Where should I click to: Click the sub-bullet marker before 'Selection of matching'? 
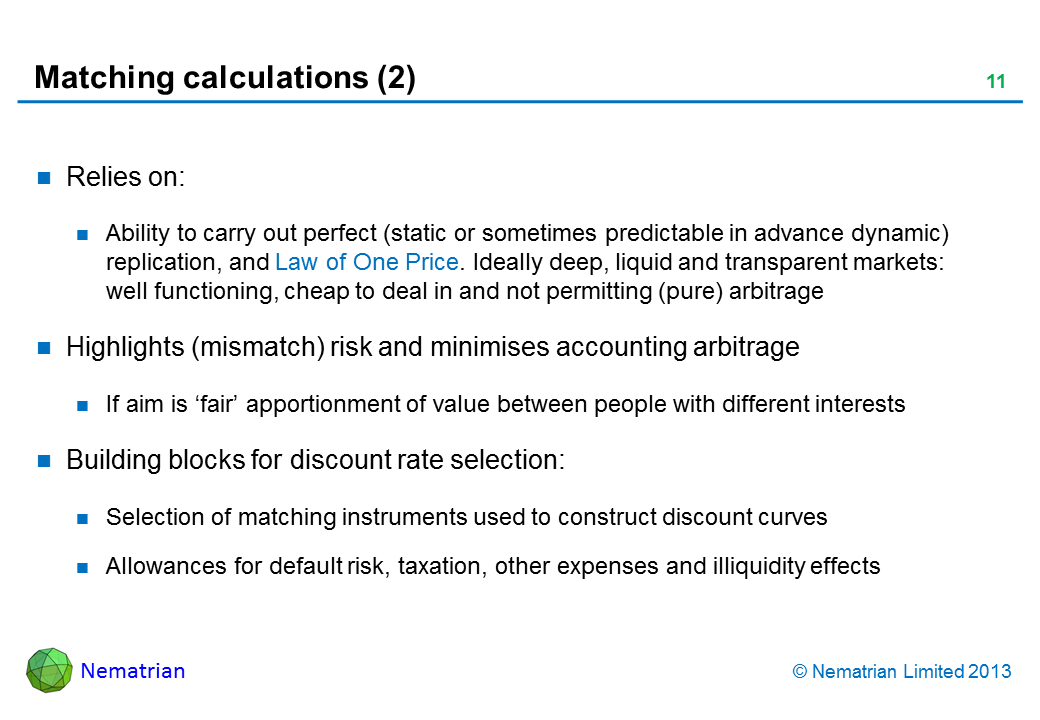85,518
